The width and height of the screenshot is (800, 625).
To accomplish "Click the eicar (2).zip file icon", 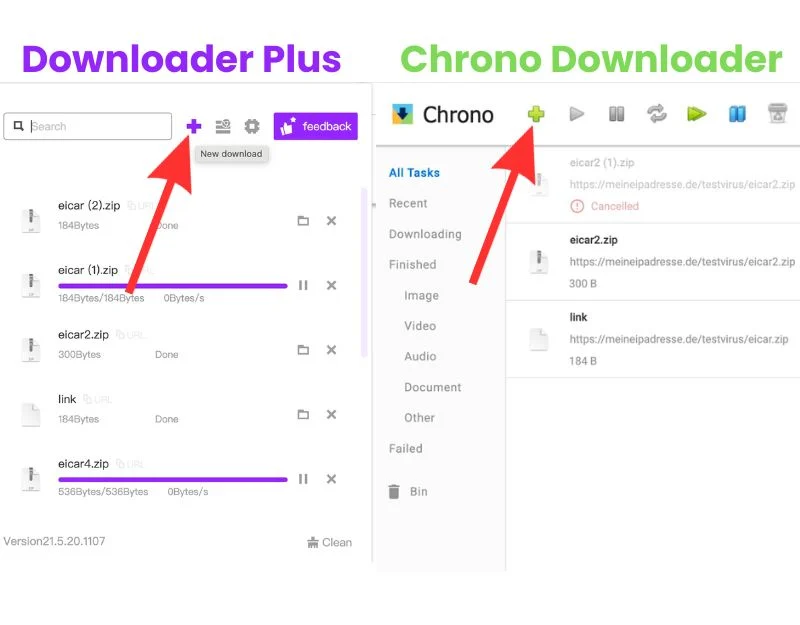I will [31, 220].
